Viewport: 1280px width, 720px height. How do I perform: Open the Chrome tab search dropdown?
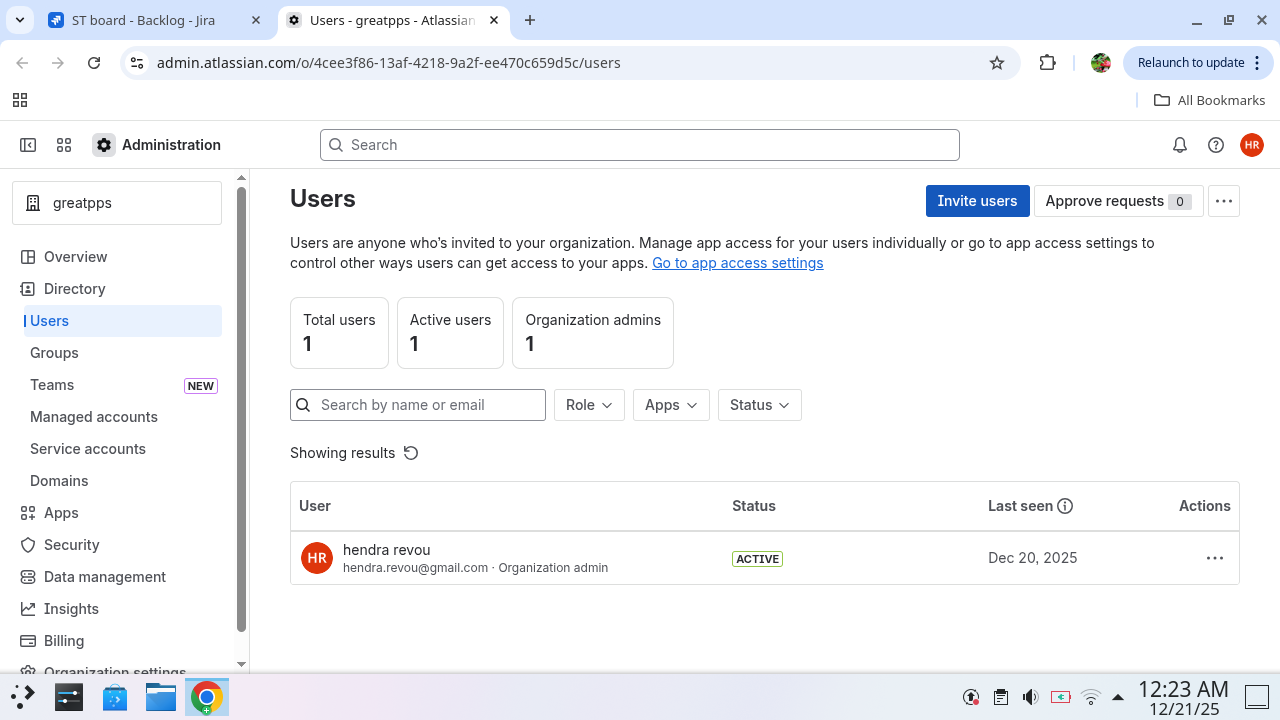(x=19, y=20)
